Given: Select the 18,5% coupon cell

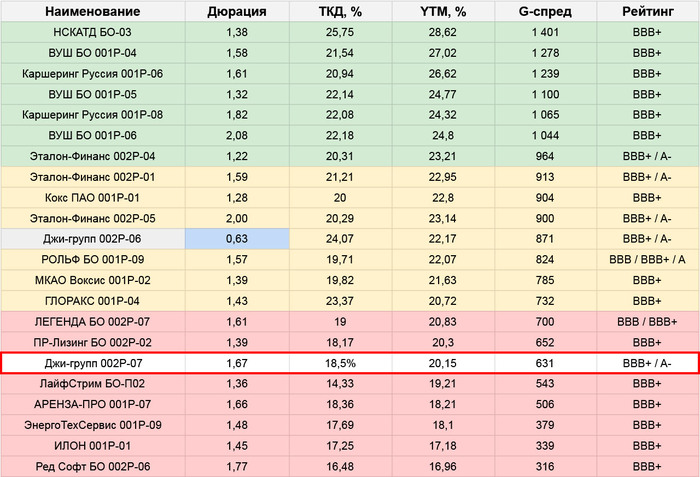Looking at the screenshot, I should tap(340, 363).
